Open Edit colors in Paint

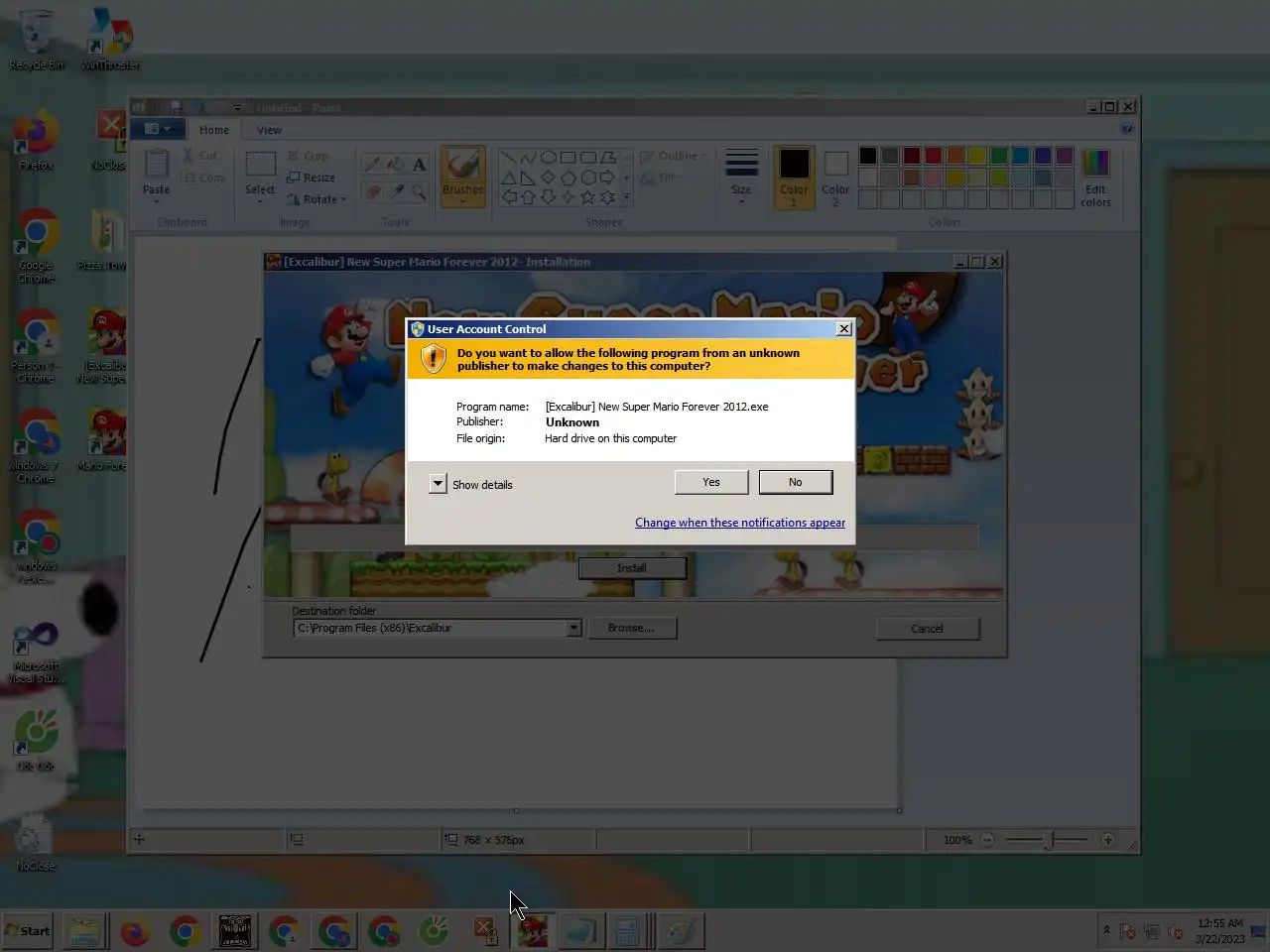click(1095, 177)
